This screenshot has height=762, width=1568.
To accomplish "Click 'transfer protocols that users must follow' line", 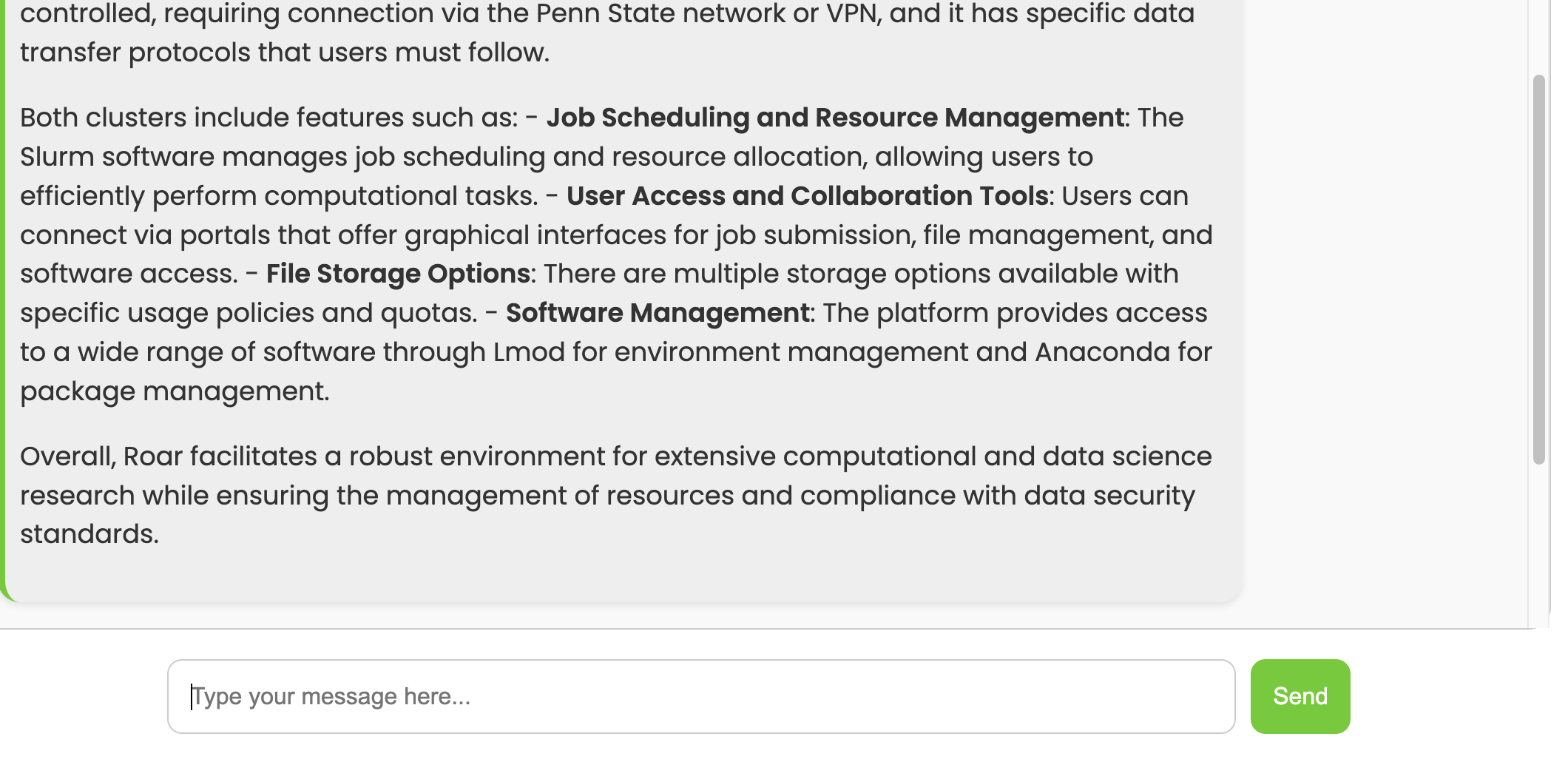I will click(285, 53).
